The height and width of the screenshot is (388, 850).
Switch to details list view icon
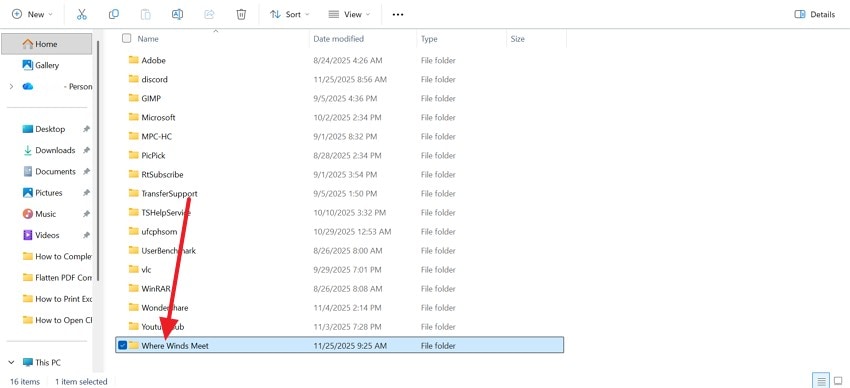(x=822, y=381)
